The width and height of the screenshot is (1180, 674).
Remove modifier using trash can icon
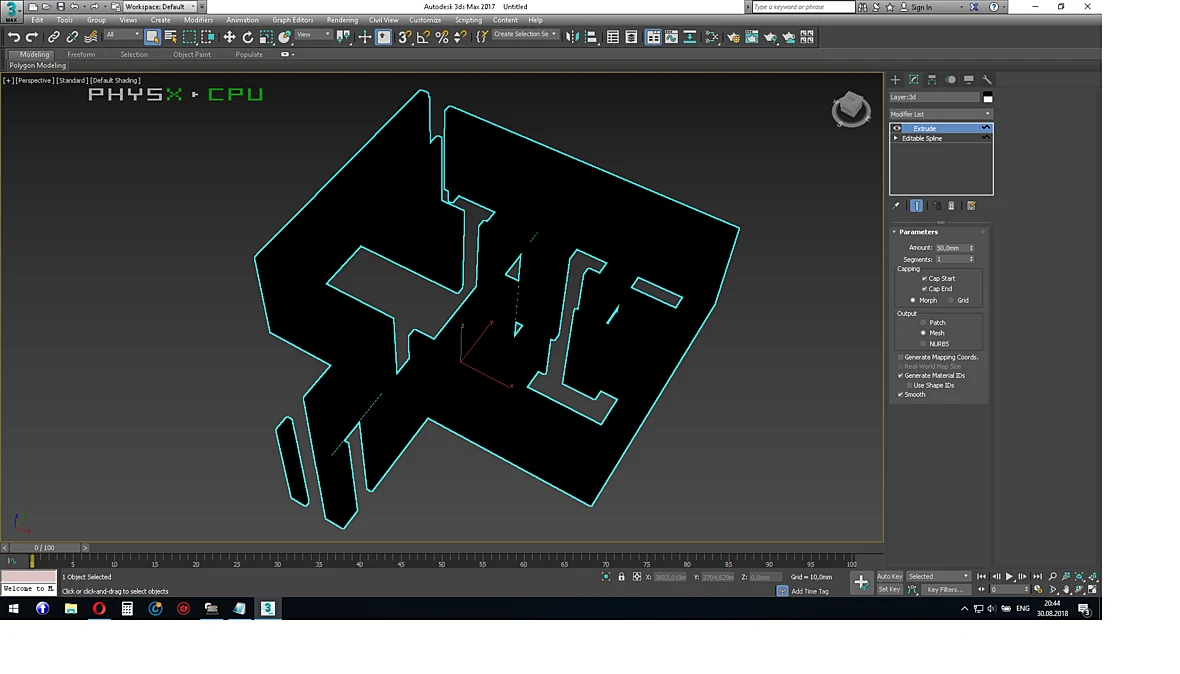click(x=951, y=205)
